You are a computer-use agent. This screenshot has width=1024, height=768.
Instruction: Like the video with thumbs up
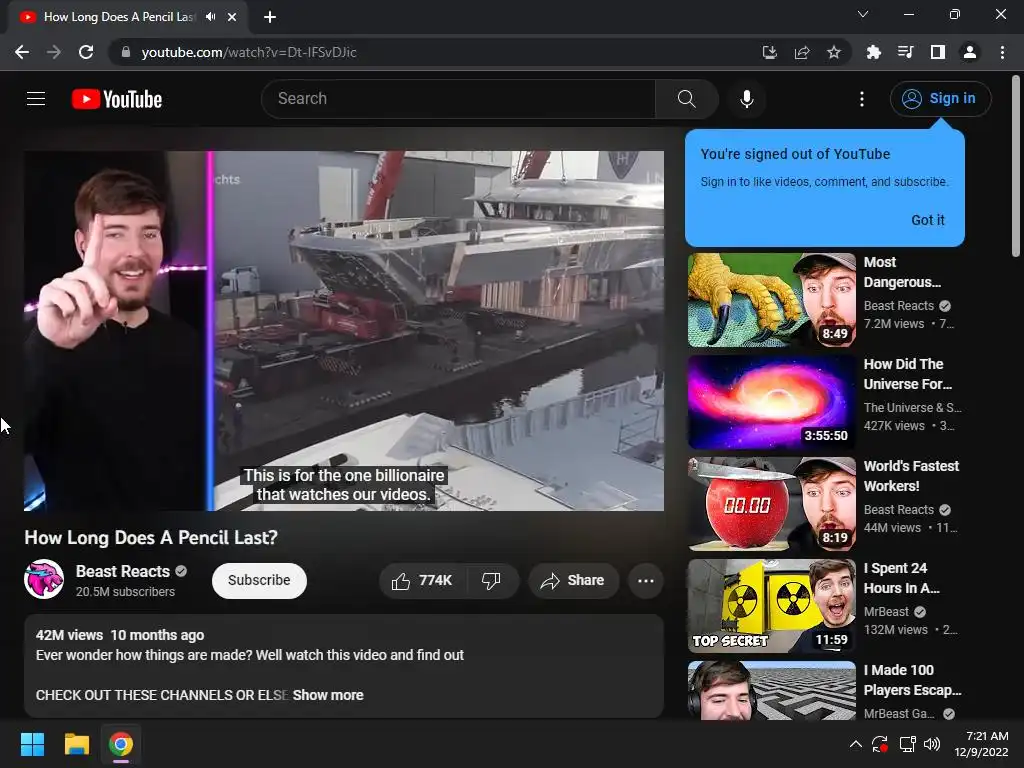(423, 581)
